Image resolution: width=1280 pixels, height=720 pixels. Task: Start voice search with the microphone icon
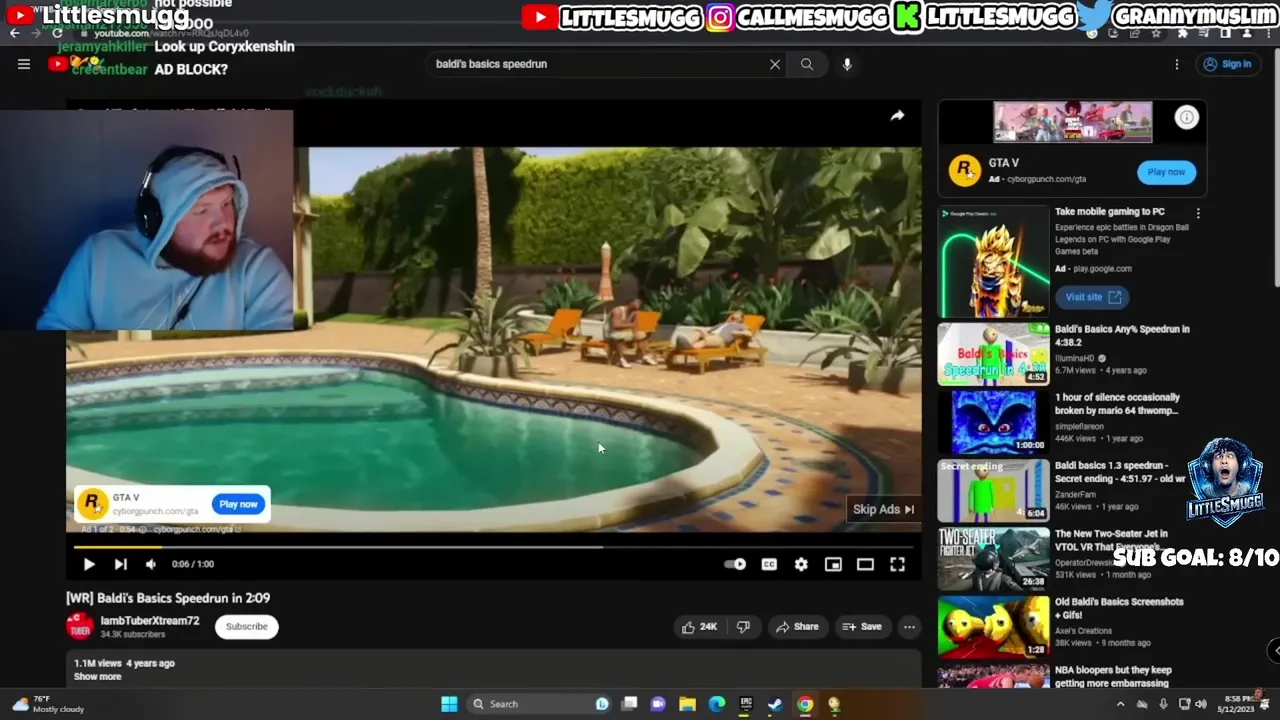point(847,64)
